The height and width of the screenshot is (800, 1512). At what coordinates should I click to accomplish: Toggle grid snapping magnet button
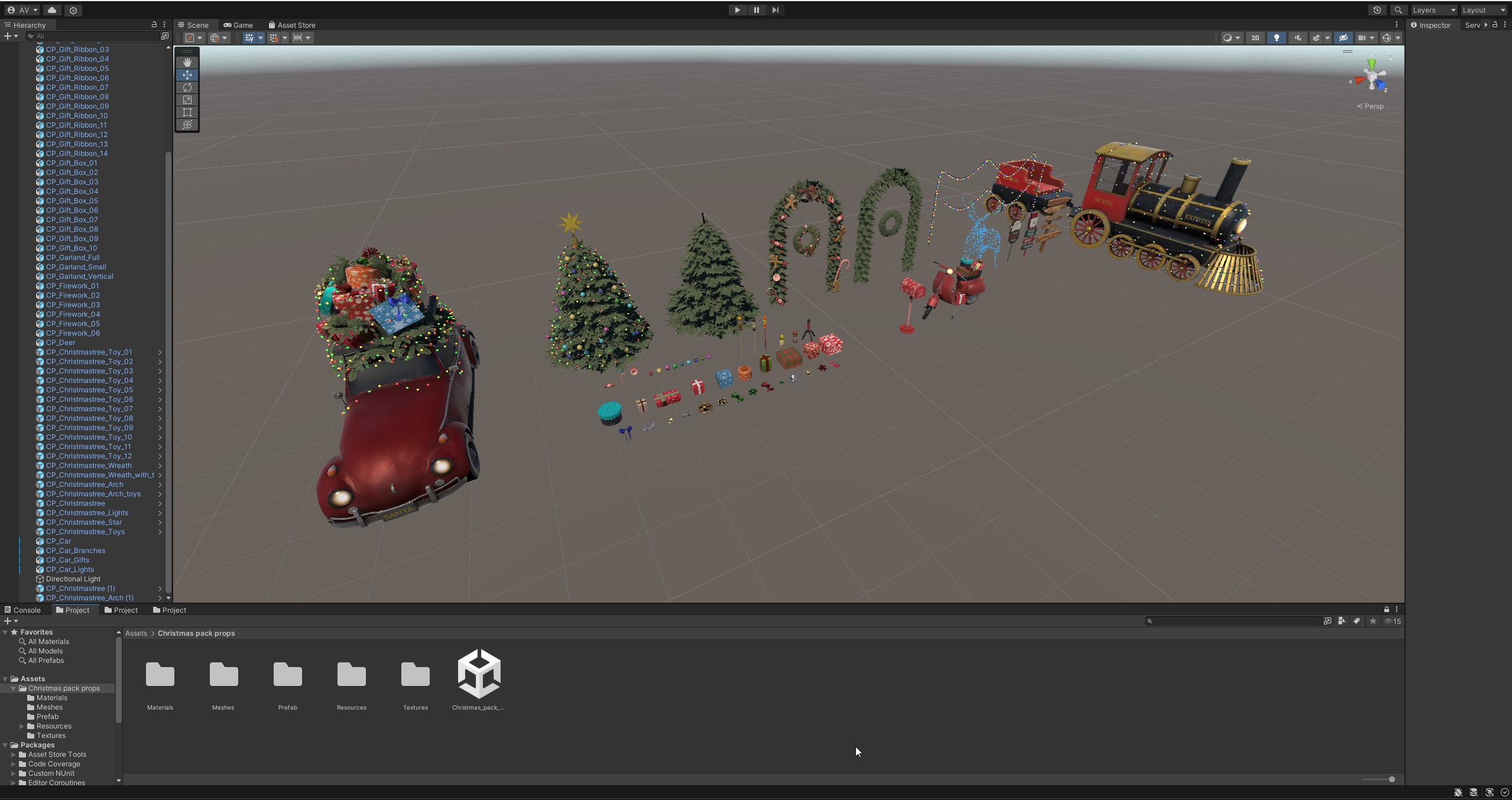click(273, 38)
